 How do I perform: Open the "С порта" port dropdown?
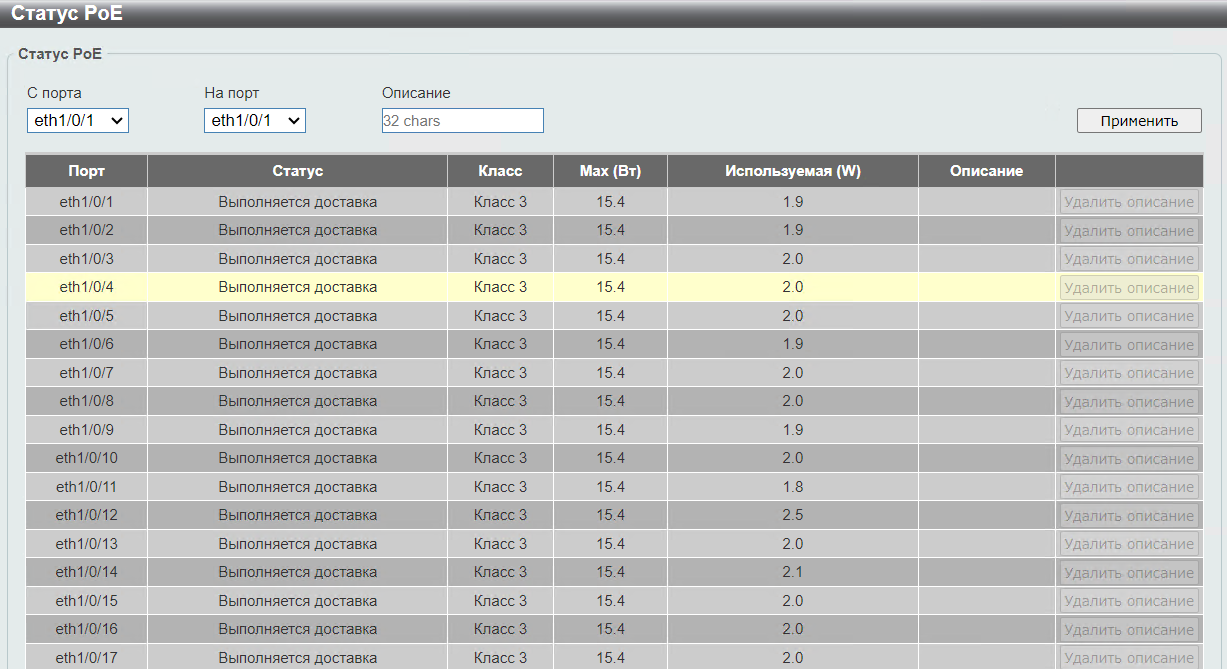(x=78, y=121)
